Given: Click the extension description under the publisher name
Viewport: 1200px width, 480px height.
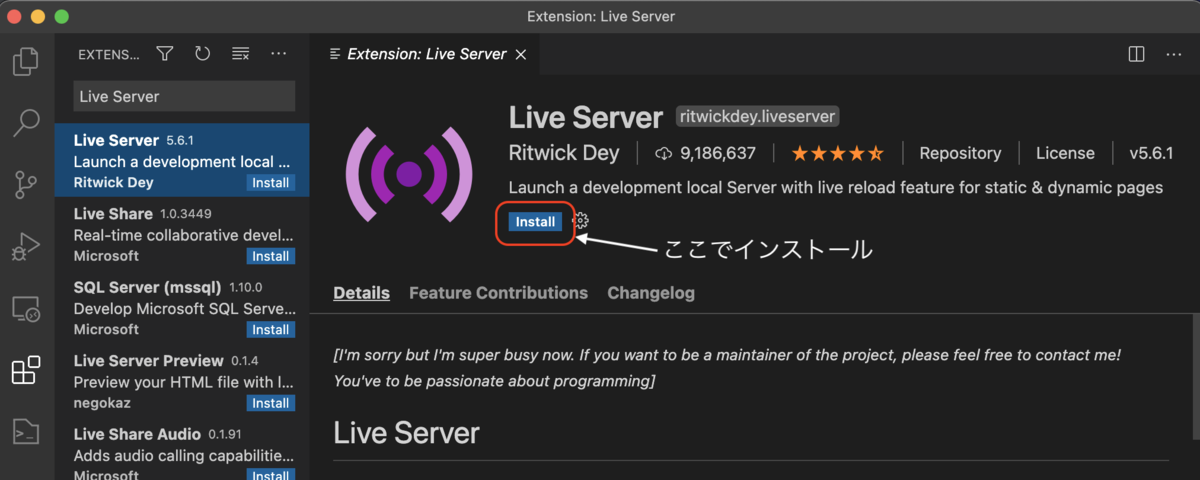Looking at the screenshot, I should click(835, 188).
